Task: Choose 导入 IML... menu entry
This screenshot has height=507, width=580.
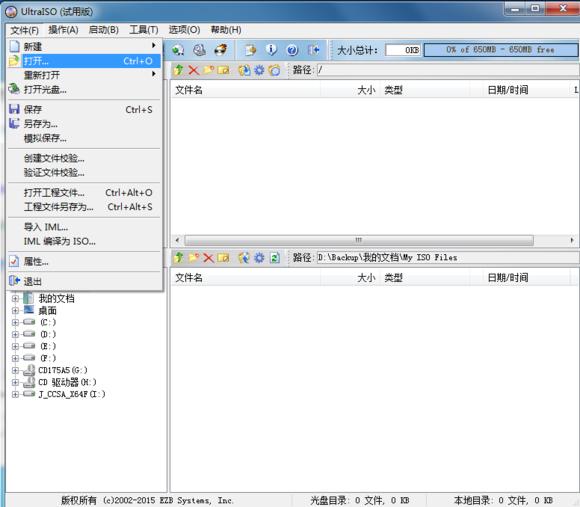Action: [x=84, y=227]
